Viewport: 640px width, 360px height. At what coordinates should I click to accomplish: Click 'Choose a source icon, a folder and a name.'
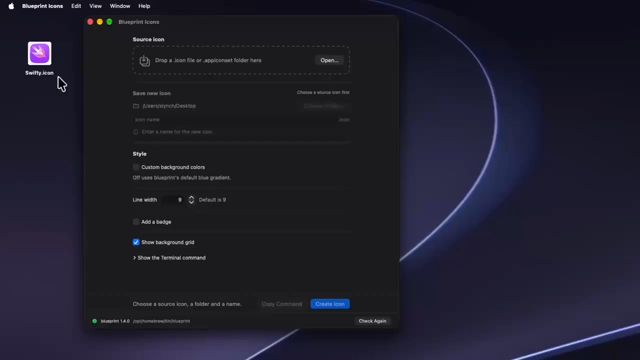coord(187,304)
